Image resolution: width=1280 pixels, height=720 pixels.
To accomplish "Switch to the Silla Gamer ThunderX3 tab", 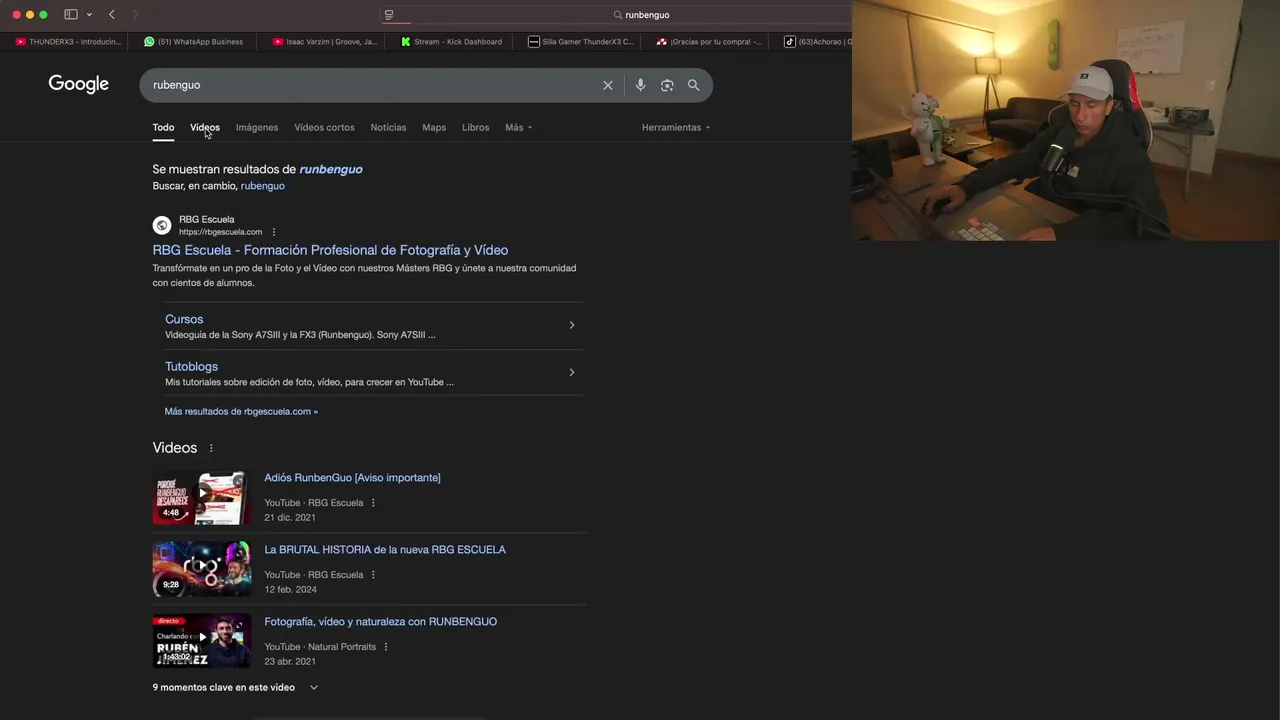I will pos(580,42).
